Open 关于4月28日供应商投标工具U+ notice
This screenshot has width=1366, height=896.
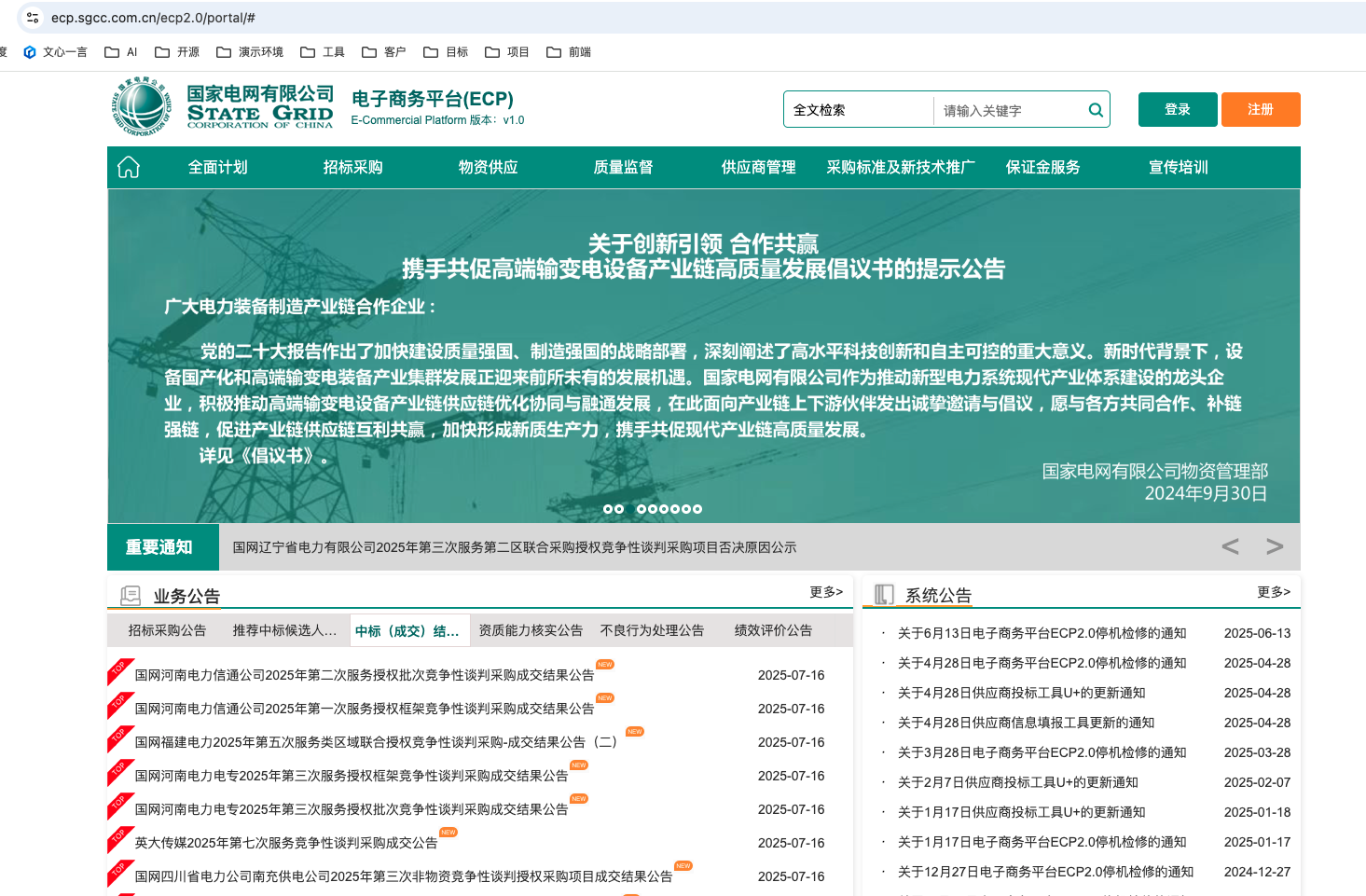[1021, 693]
